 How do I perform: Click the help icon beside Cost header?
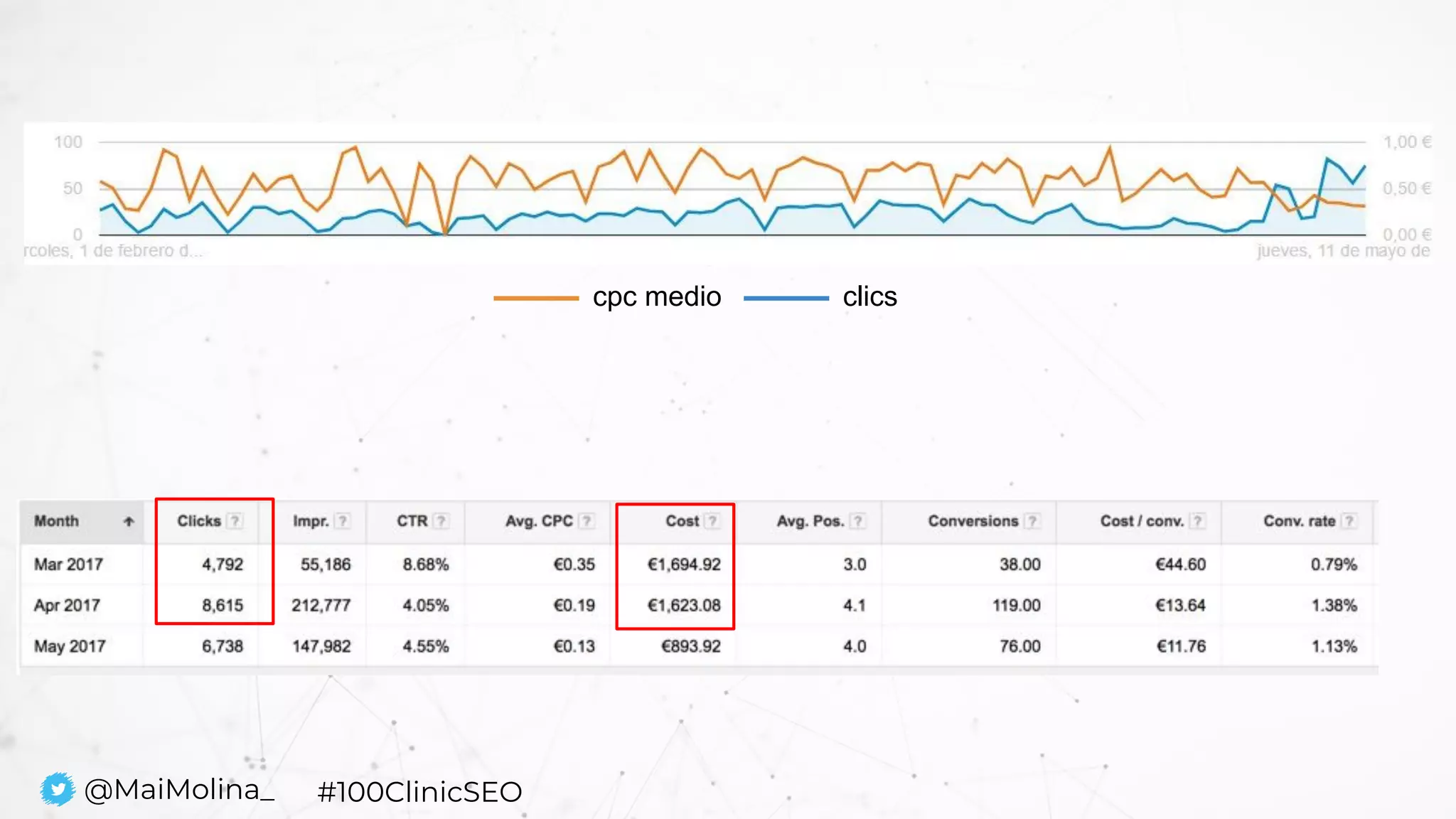click(x=712, y=521)
